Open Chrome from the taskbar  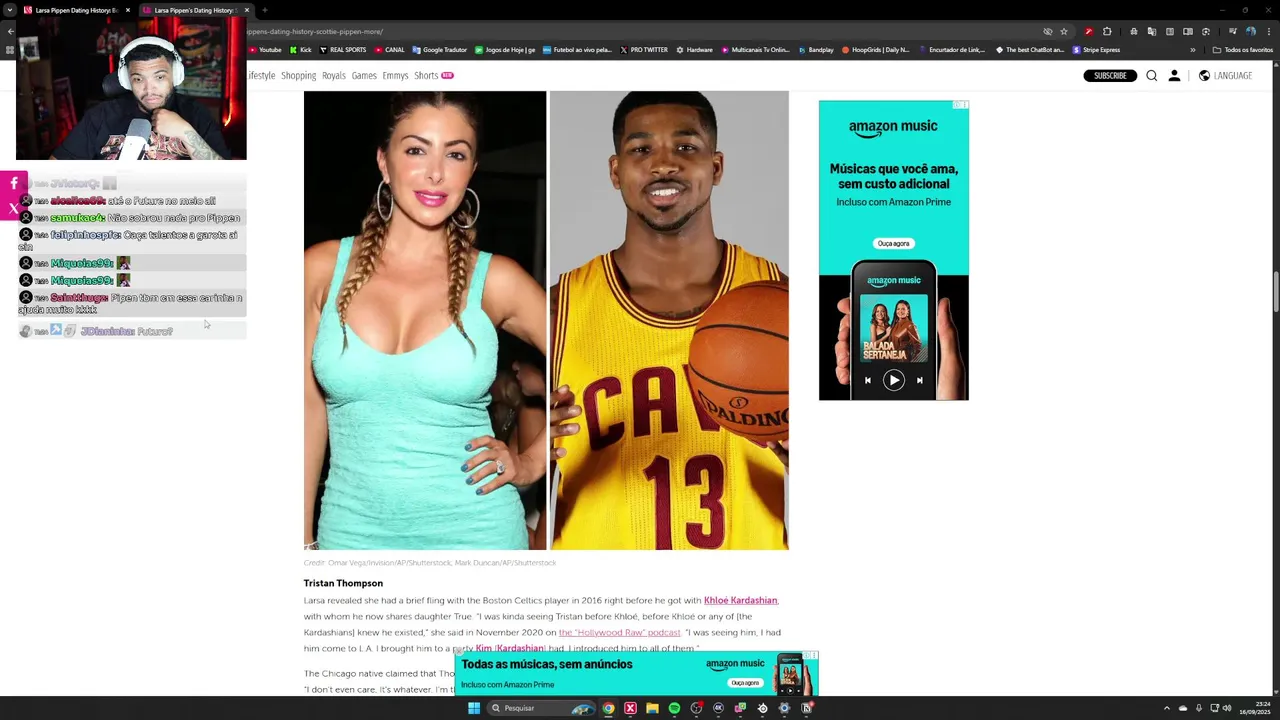click(608, 708)
